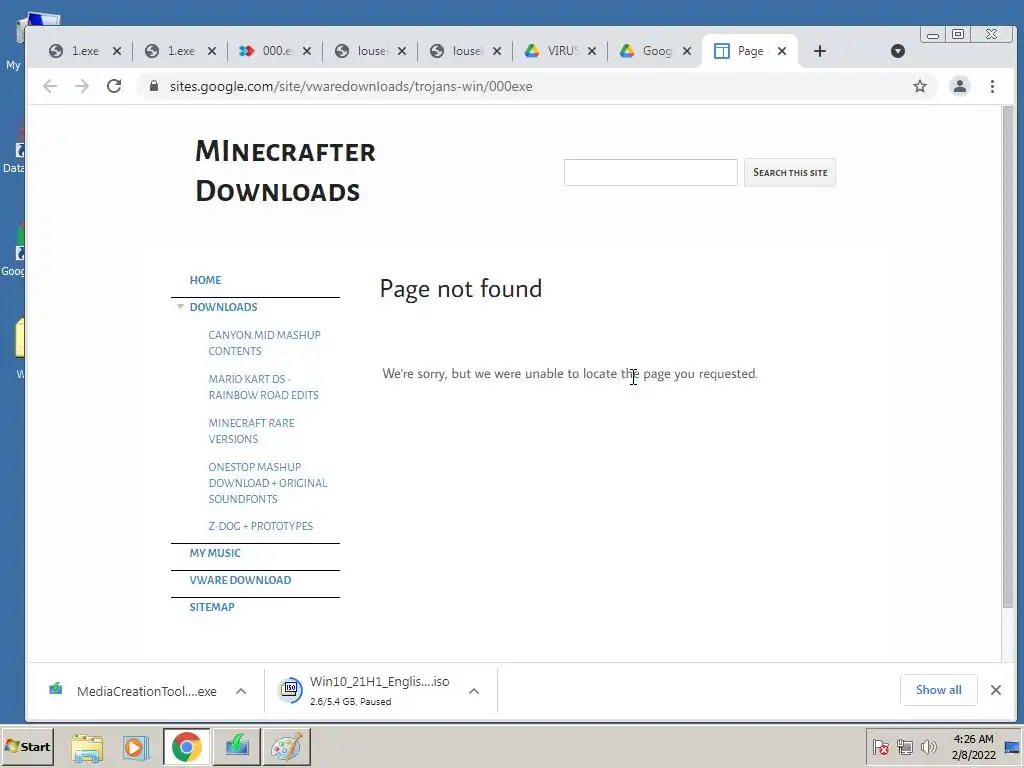
Task: Open the Chrome profile avatar menu
Action: pos(959,86)
